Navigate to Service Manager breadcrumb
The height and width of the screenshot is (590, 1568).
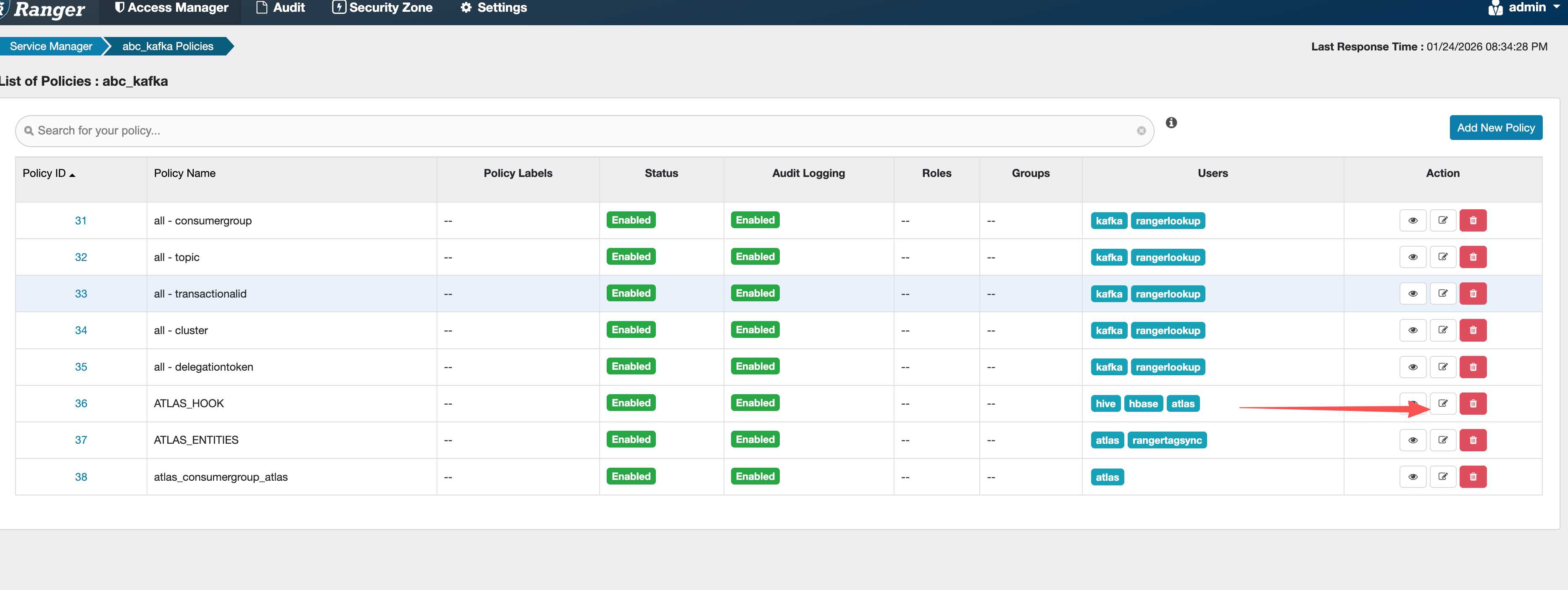point(50,46)
